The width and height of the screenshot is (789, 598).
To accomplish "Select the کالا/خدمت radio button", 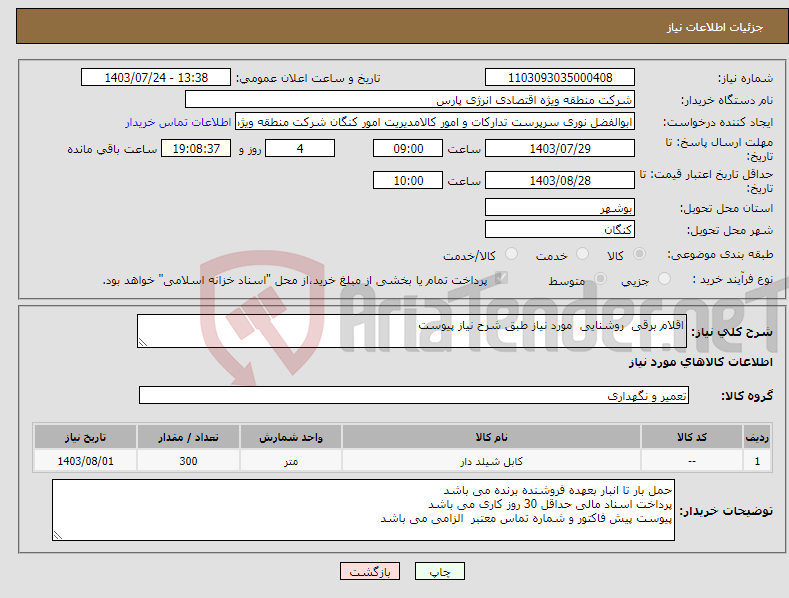I will 511,254.
